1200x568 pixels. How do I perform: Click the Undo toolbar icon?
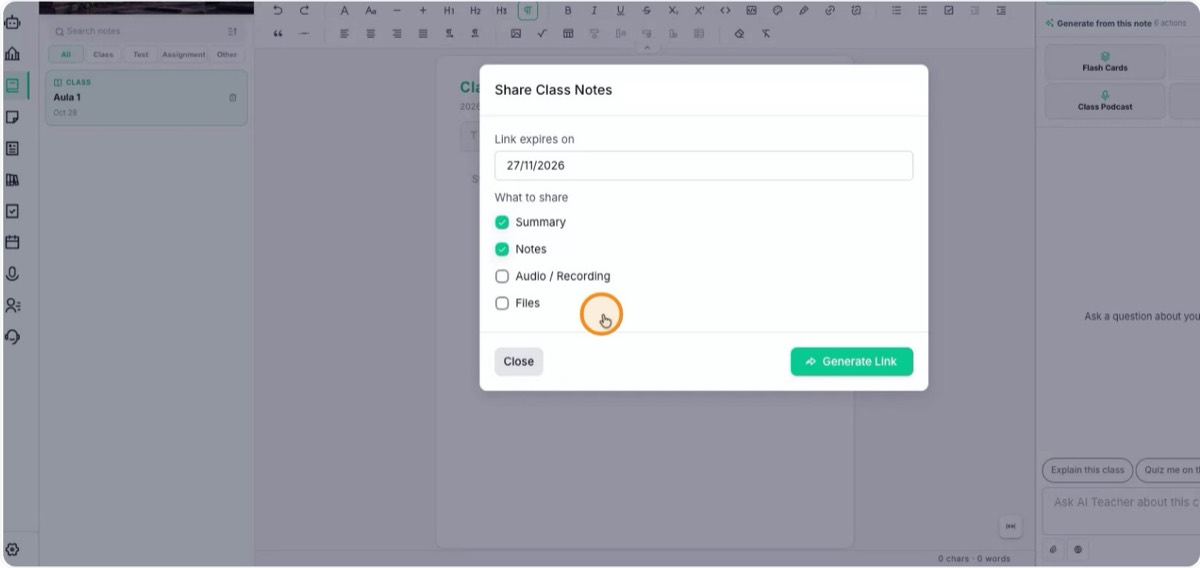(278, 10)
